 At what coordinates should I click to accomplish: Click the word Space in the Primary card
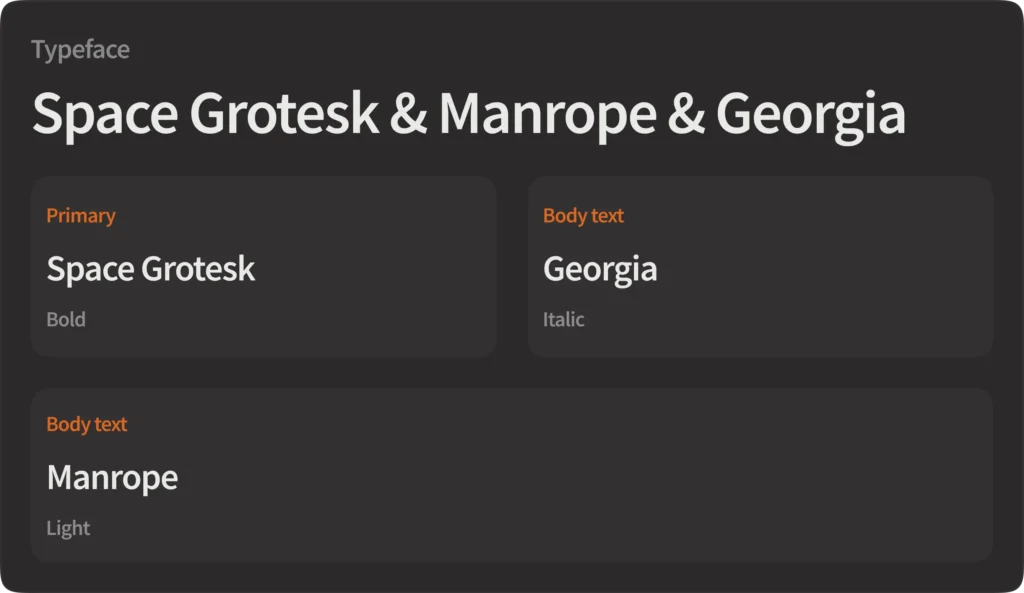(89, 269)
